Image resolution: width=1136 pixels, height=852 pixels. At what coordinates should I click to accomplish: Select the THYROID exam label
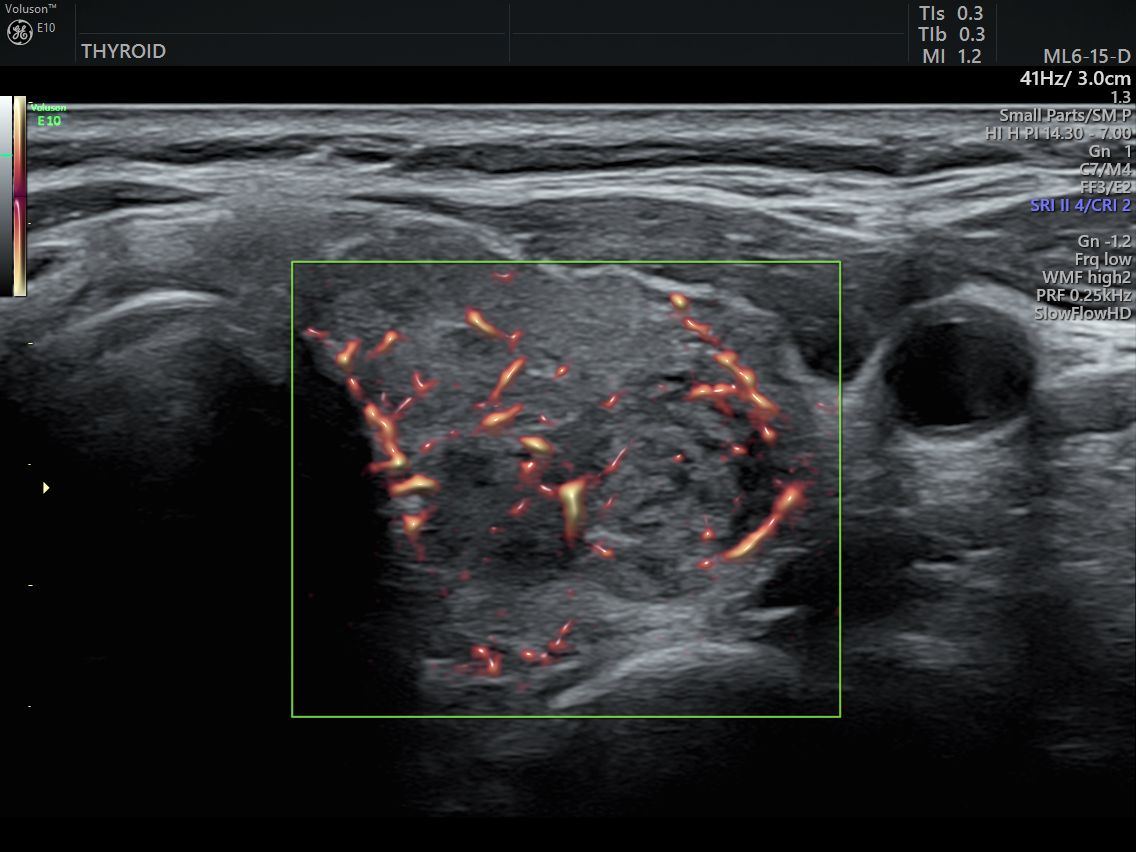click(x=123, y=52)
